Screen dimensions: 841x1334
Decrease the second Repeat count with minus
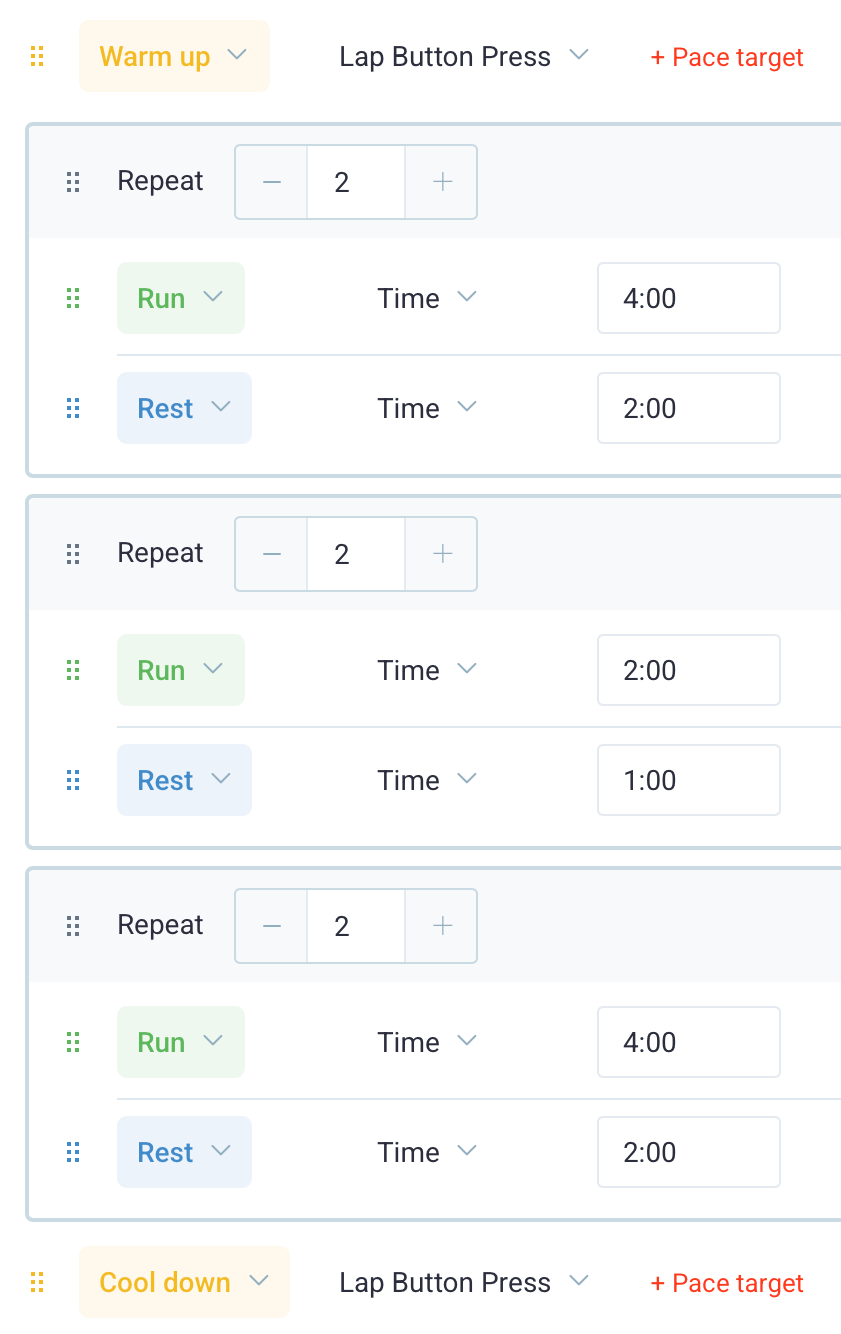click(271, 554)
